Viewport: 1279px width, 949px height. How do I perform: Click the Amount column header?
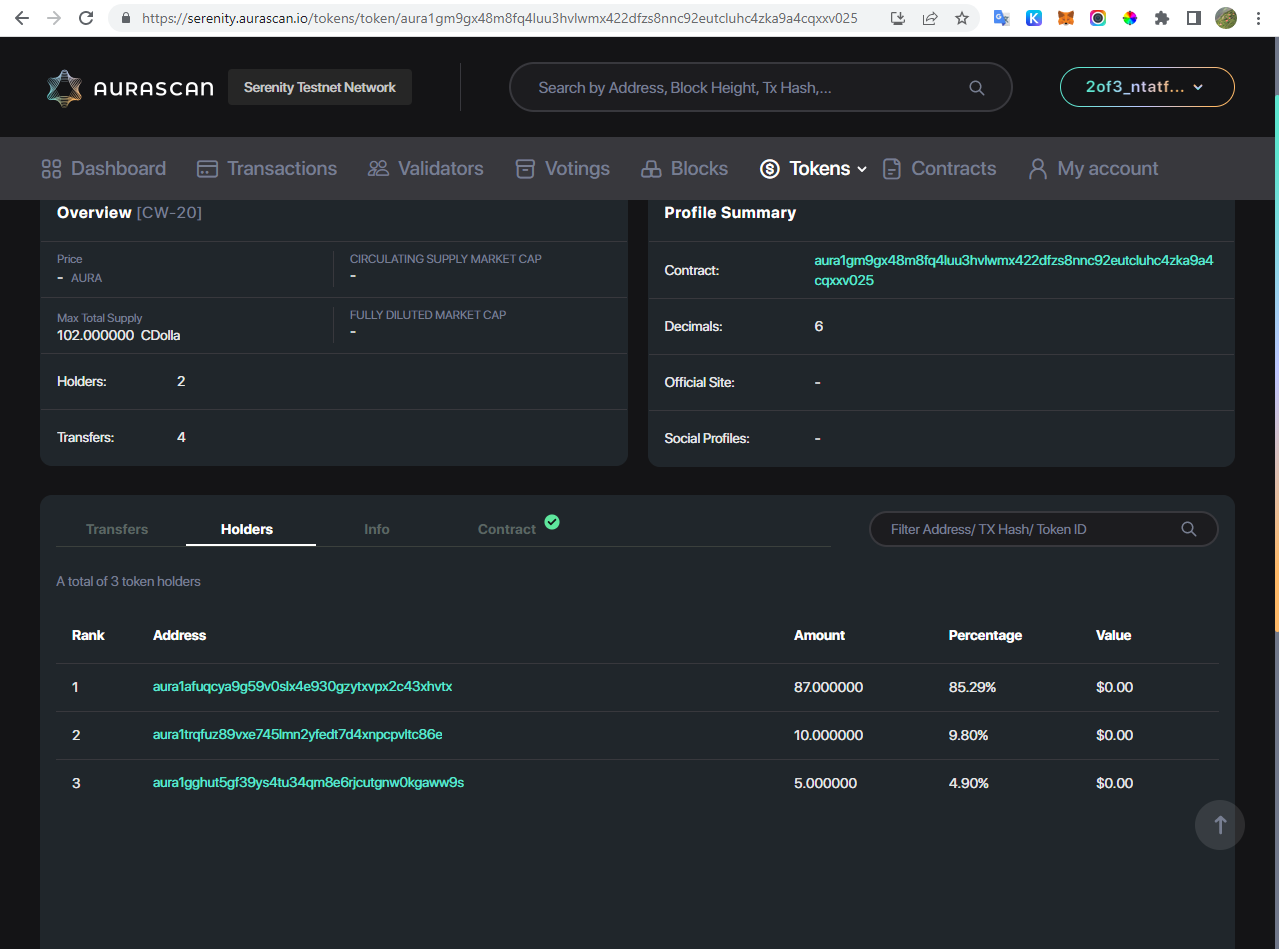(x=819, y=635)
